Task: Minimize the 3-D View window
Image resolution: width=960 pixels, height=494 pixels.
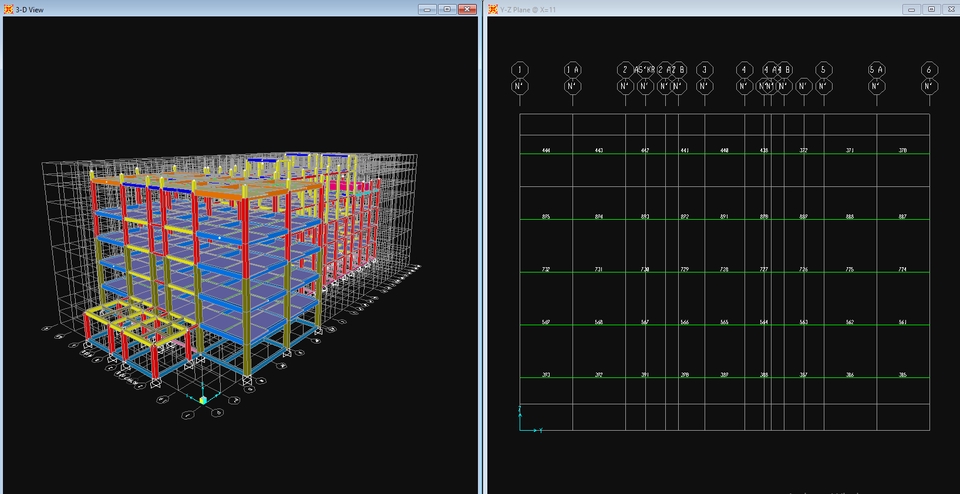Action: click(x=427, y=9)
